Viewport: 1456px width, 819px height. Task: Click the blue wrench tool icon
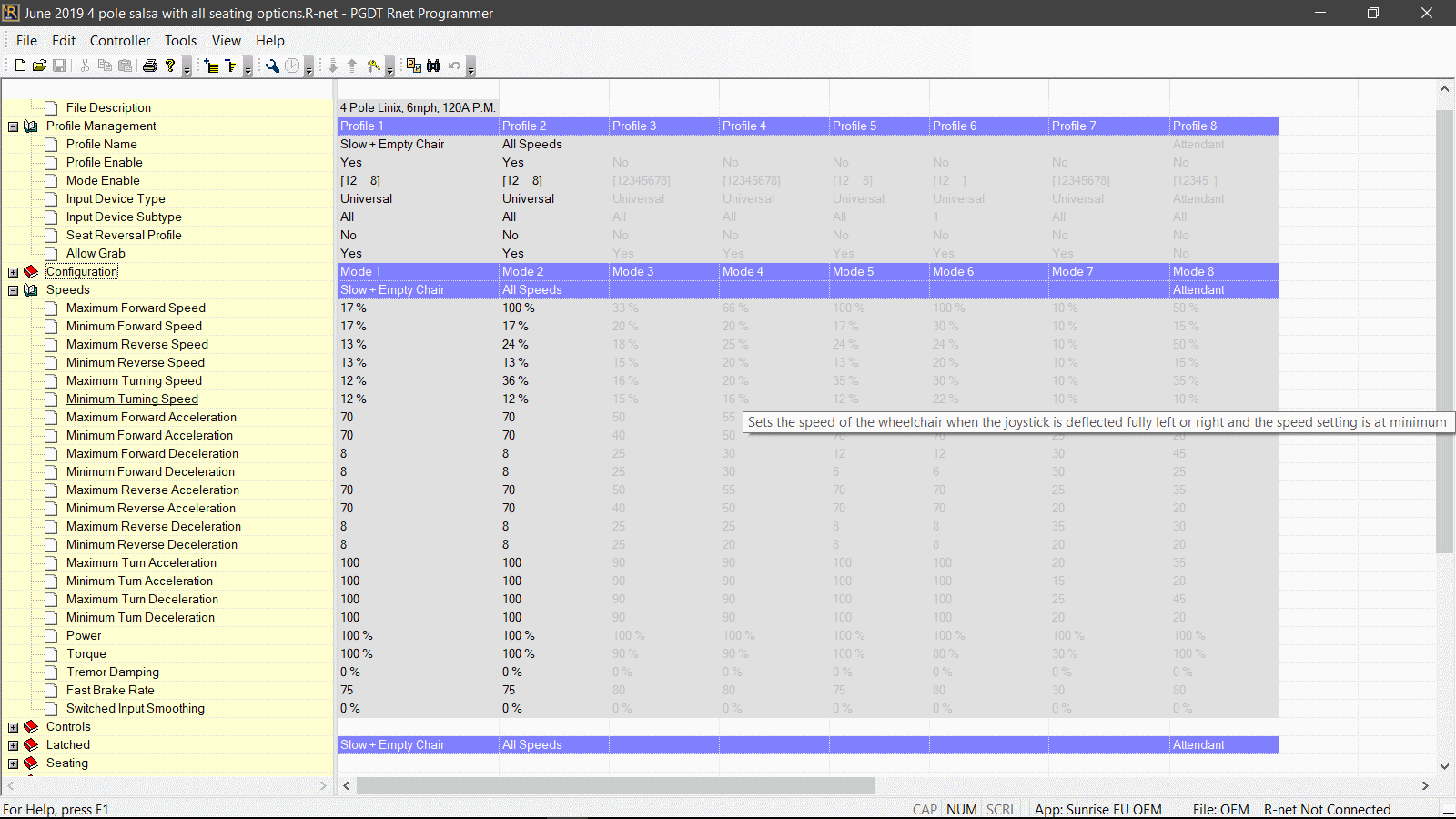point(272,66)
